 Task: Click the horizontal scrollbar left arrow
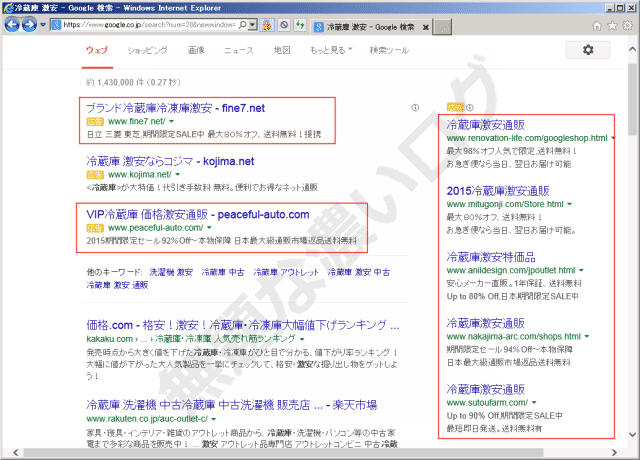pyautogui.click(x=16, y=452)
